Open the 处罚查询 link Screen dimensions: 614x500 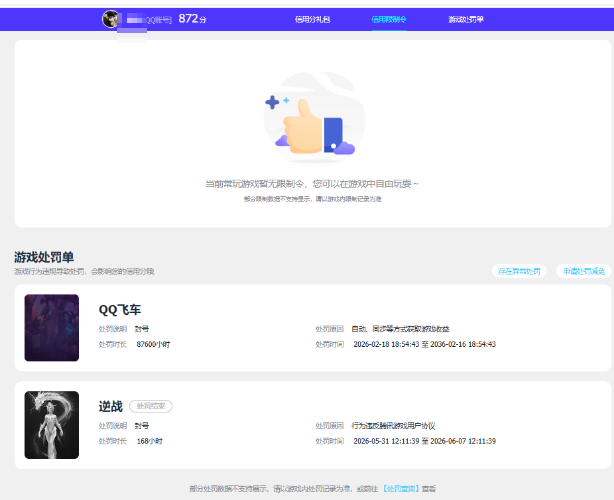(401, 488)
